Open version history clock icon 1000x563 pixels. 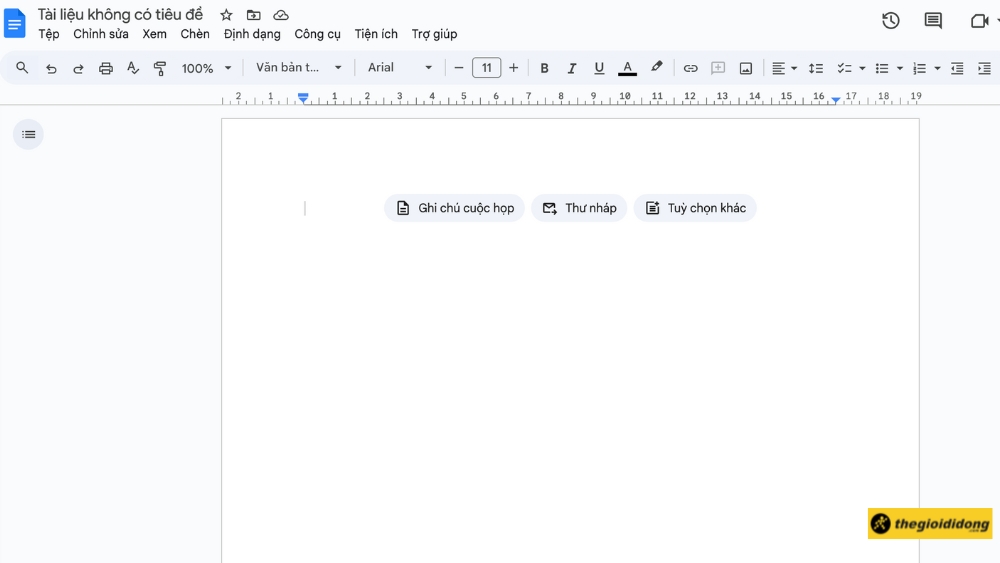(x=890, y=21)
